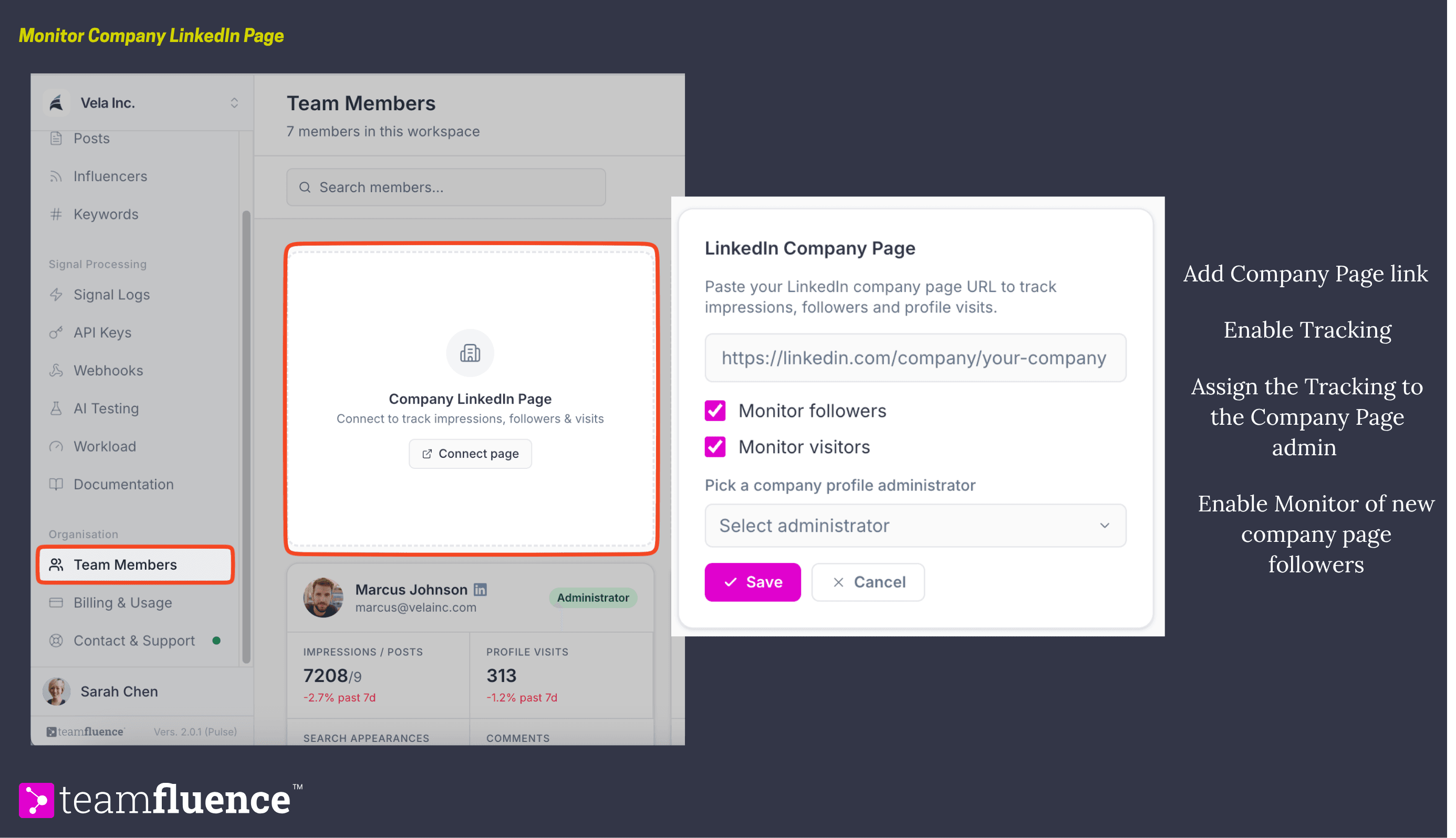The height and width of the screenshot is (838, 1456).
Task: Click the chevron arrow in administrator dropdown
Action: (1104, 526)
